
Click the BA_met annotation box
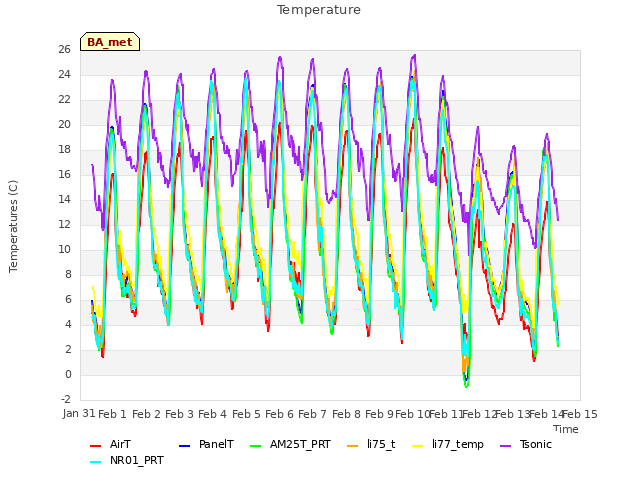tap(110, 42)
